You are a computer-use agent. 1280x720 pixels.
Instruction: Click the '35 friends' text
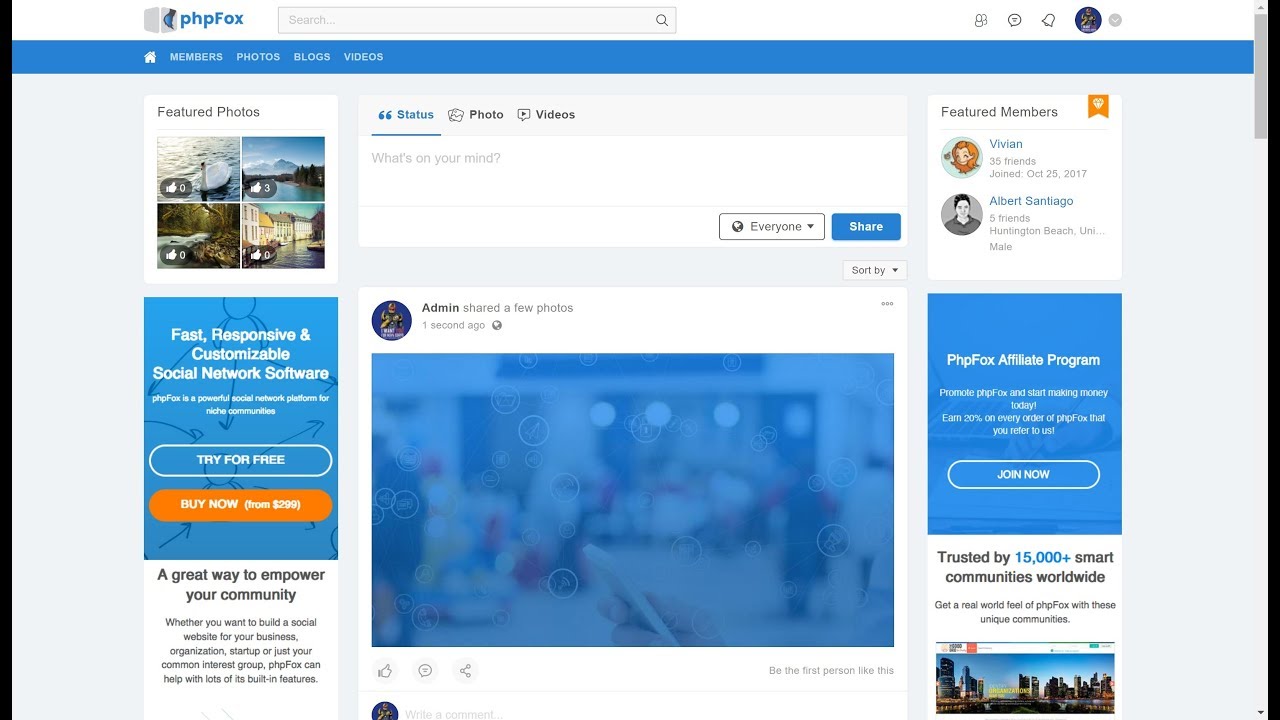(1013, 161)
